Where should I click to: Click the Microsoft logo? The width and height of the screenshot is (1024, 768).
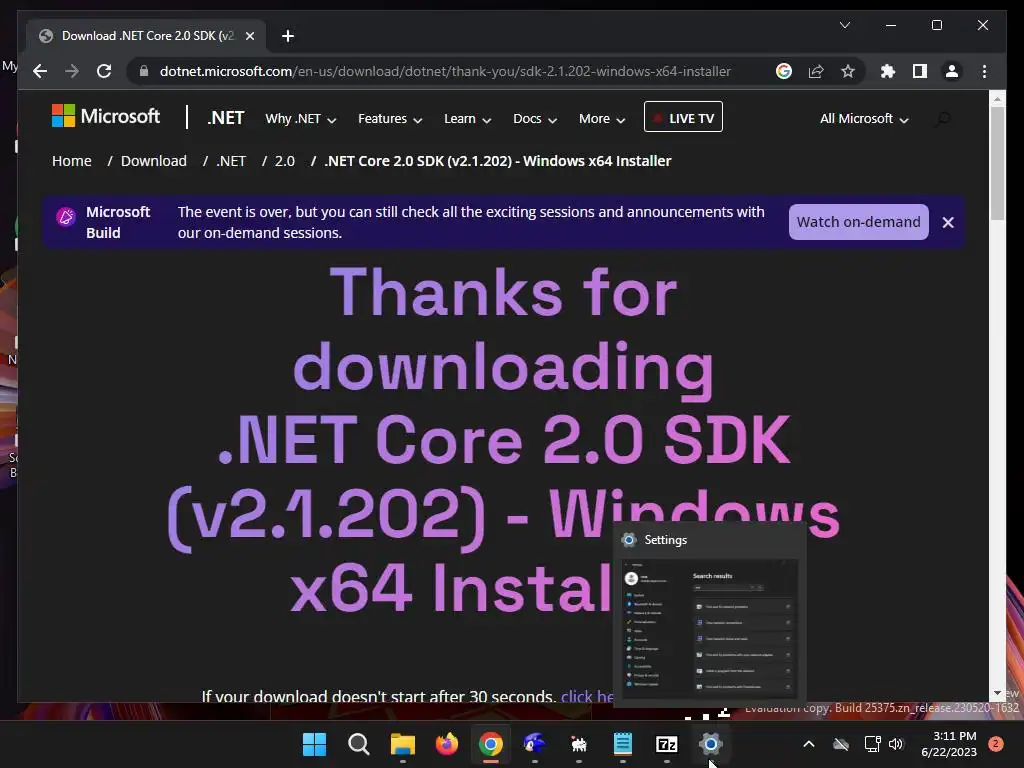tap(106, 116)
